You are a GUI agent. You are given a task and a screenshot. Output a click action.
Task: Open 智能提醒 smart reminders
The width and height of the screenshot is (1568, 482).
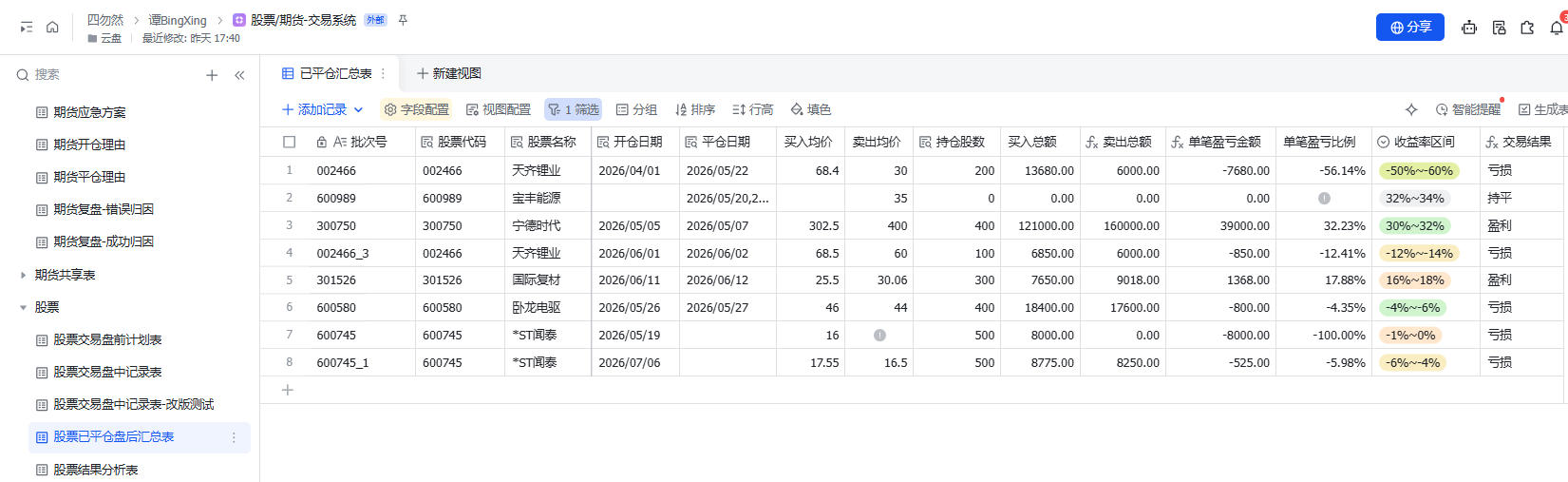tap(1468, 109)
